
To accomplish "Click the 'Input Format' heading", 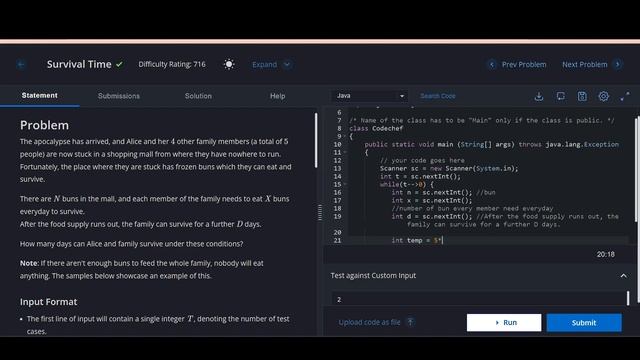I will pos(48,302).
